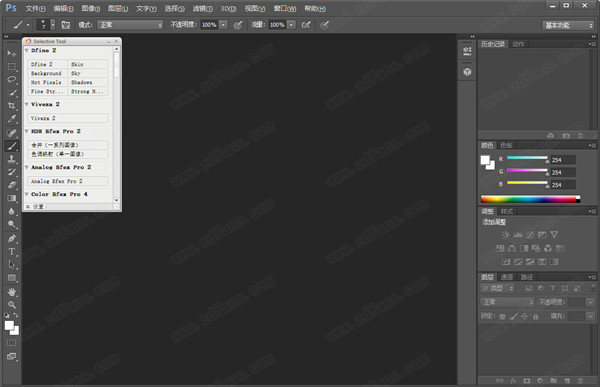Toggle pressure for opacity icon
Viewport: 600px width, 387px height.
(238, 25)
